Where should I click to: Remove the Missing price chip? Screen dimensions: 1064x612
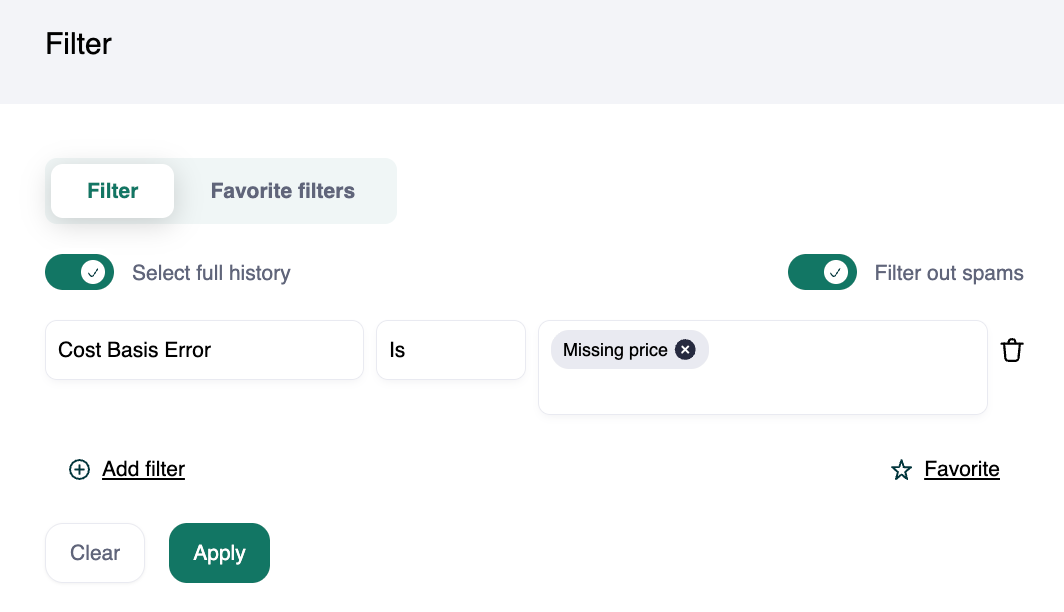tap(685, 350)
